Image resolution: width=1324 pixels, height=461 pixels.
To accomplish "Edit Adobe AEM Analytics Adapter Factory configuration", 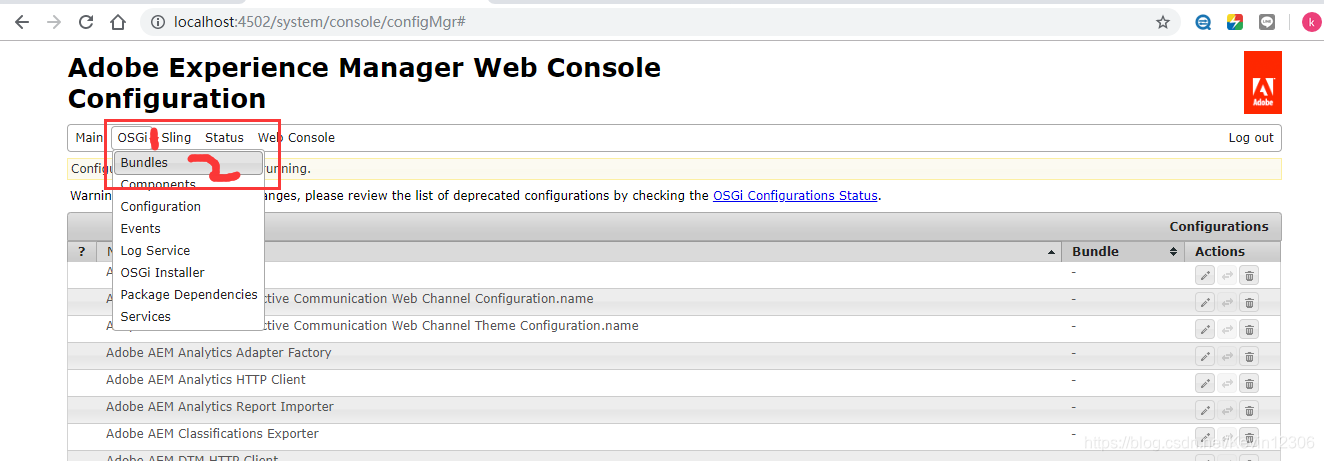I will tap(1204, 356).
